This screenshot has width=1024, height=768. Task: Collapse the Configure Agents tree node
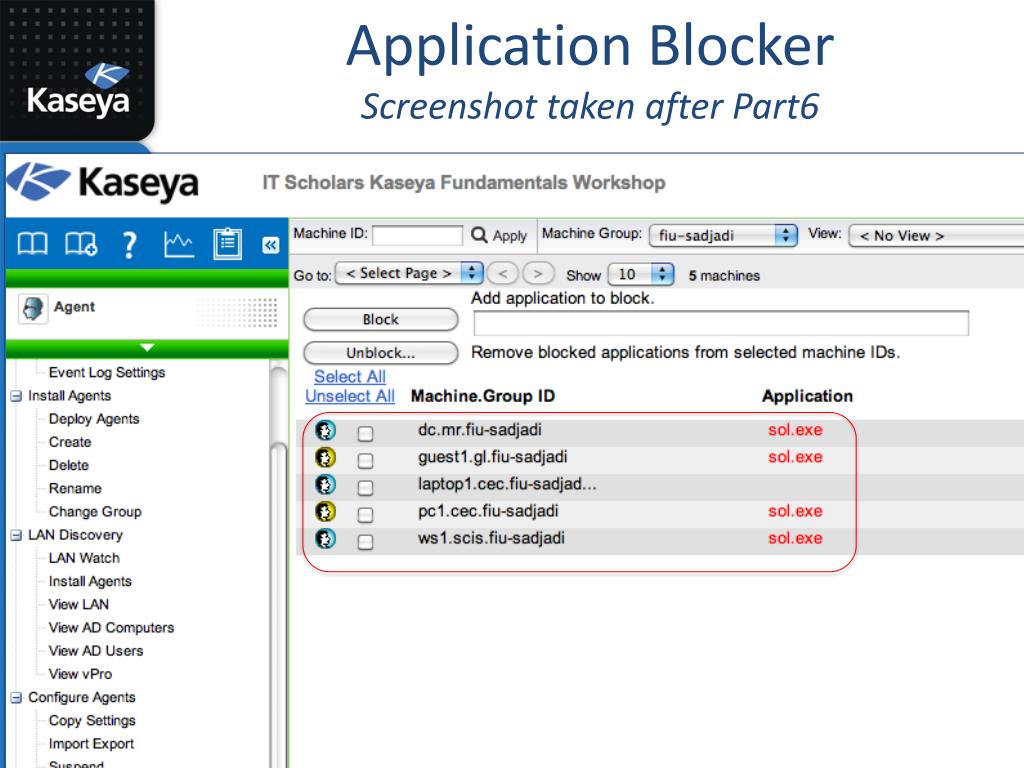(16, 698)
